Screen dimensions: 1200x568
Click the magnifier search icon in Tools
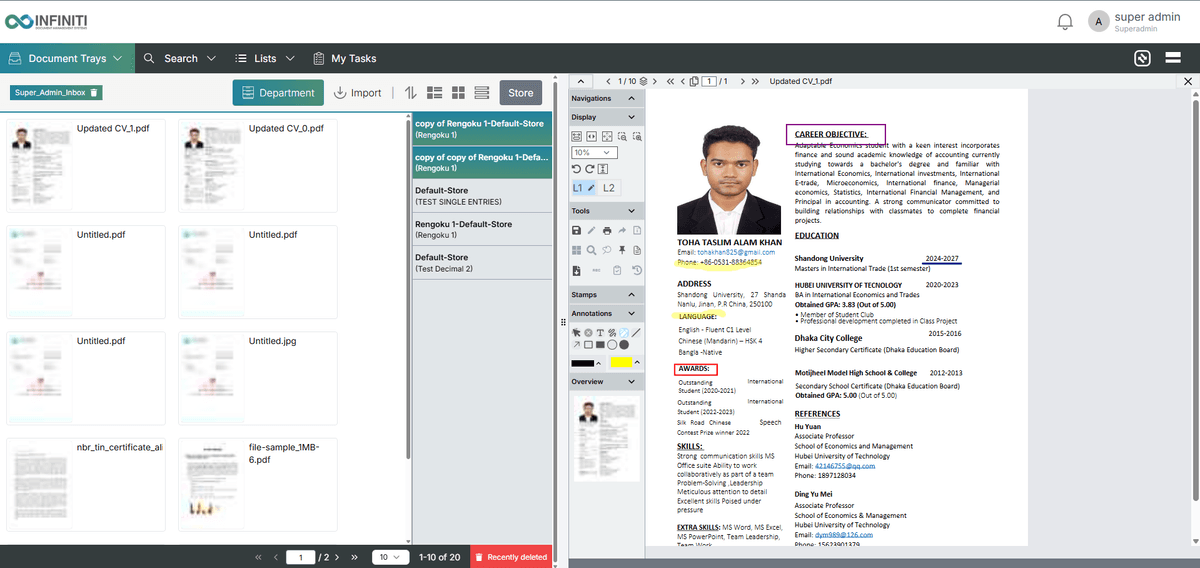592,250
